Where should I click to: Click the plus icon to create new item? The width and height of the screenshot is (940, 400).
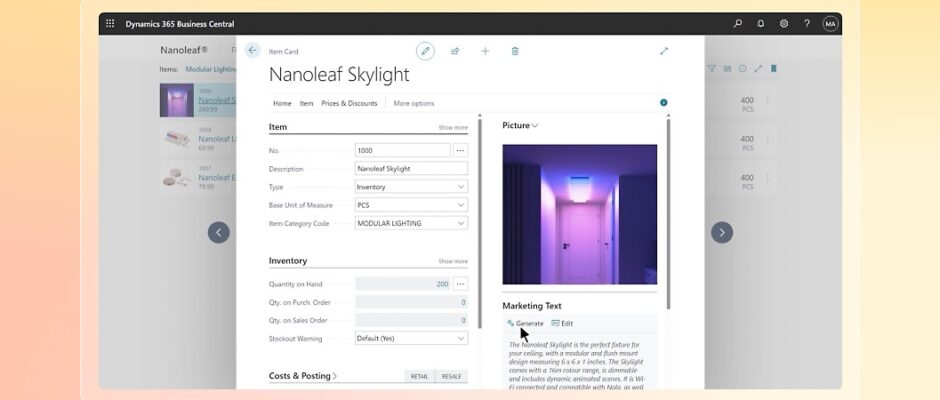point(485,51)
